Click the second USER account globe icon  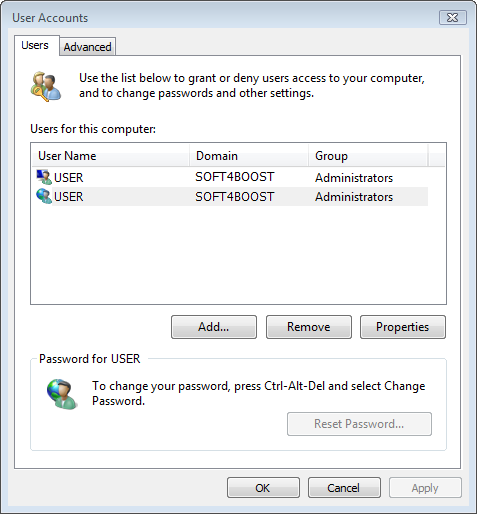click(x=44, y=196)
